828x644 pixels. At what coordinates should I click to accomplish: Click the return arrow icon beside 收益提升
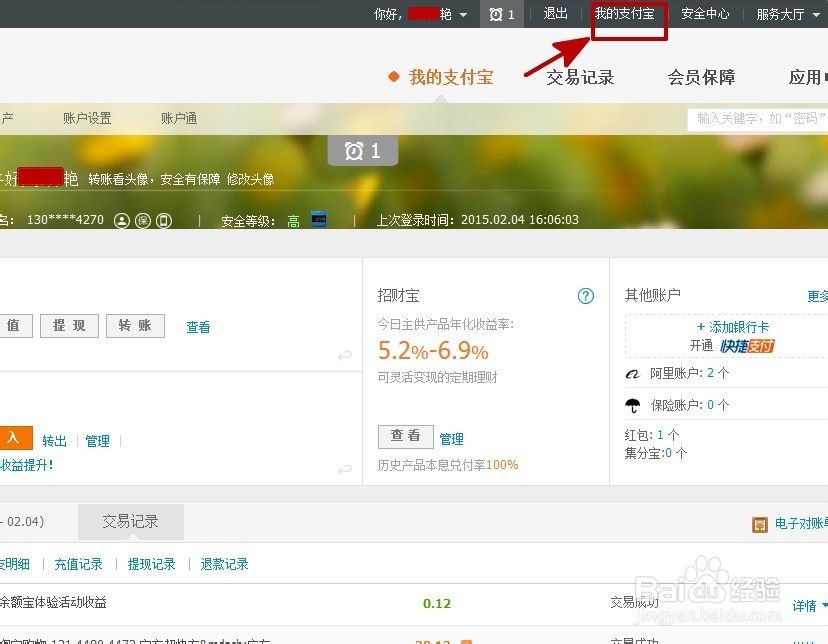click(x=344, y=469)
